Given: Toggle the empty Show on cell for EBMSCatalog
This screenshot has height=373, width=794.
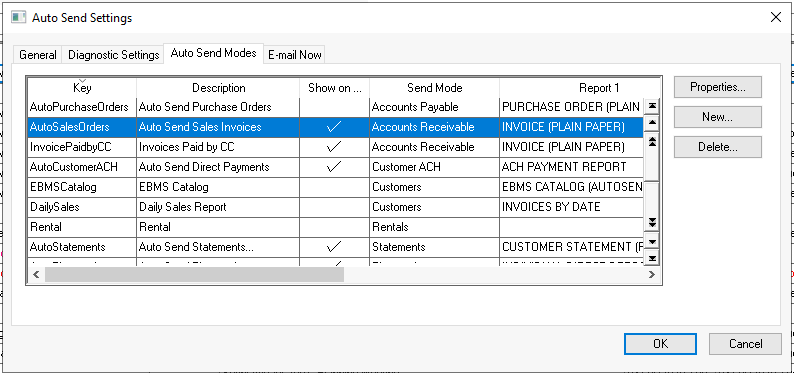Looking at the screenshot, I should point(334,187).
